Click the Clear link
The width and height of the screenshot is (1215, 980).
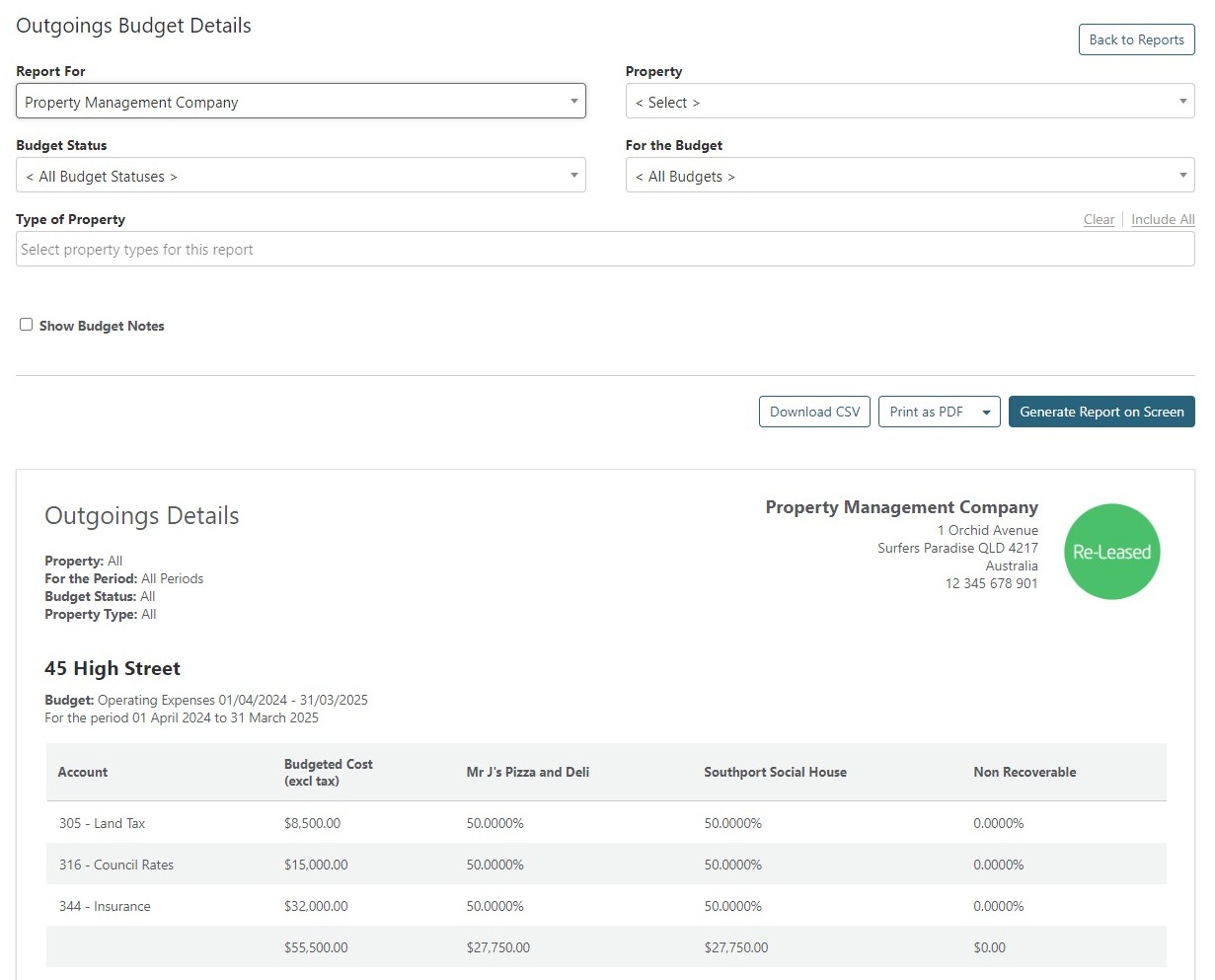click(x=1099, y=219)
